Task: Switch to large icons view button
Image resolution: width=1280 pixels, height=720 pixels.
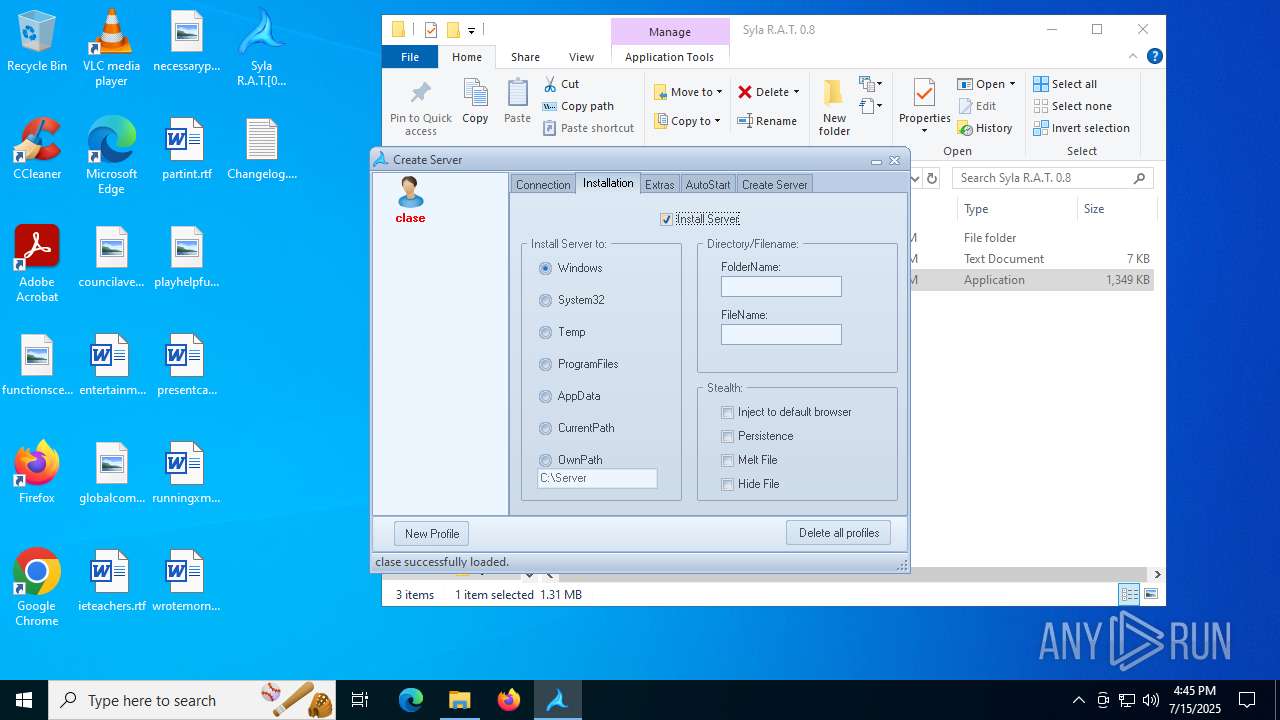Action: (1151, 594)
